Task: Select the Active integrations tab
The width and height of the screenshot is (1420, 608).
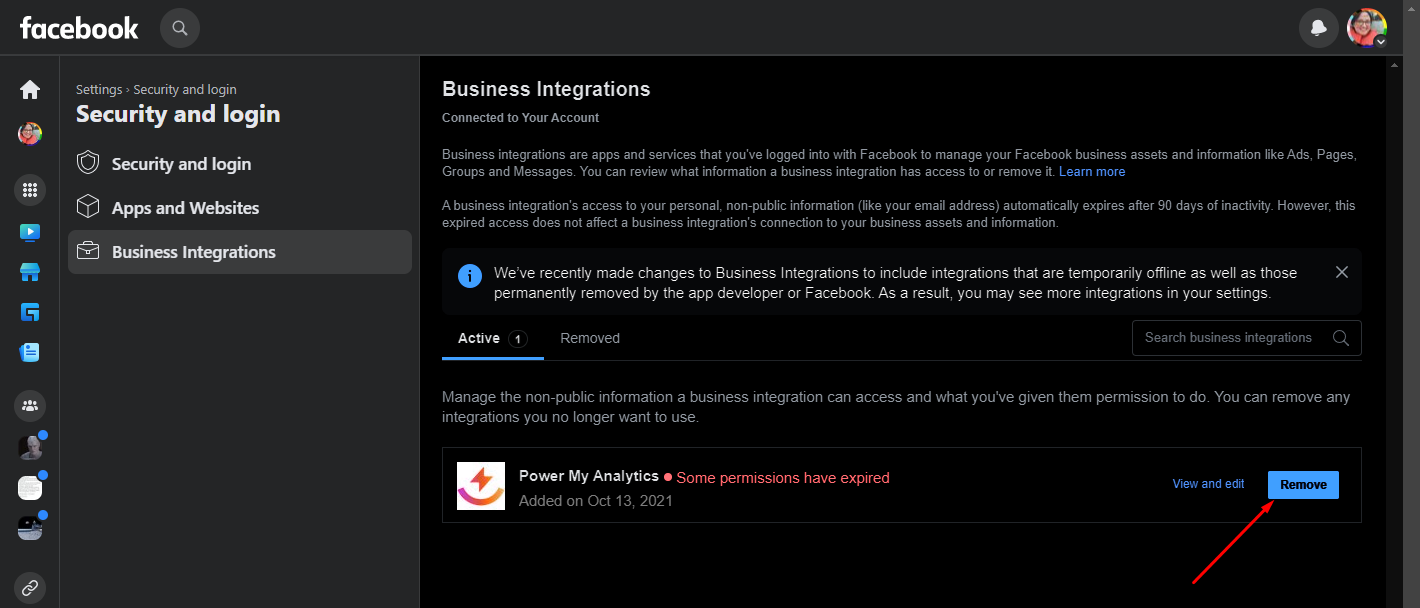Action: point(492,338)
